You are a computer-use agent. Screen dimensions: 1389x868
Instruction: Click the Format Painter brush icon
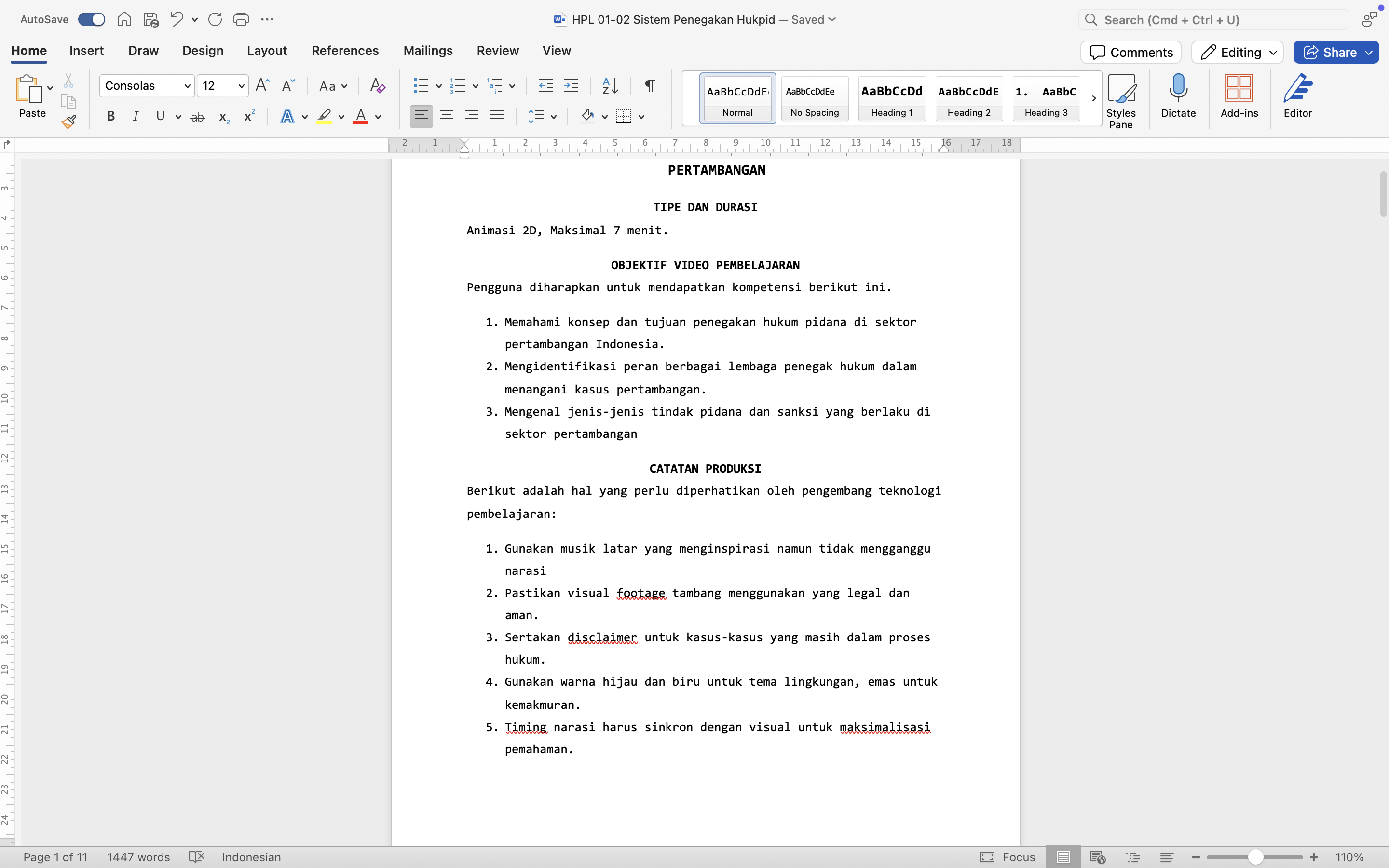[68, 122]
